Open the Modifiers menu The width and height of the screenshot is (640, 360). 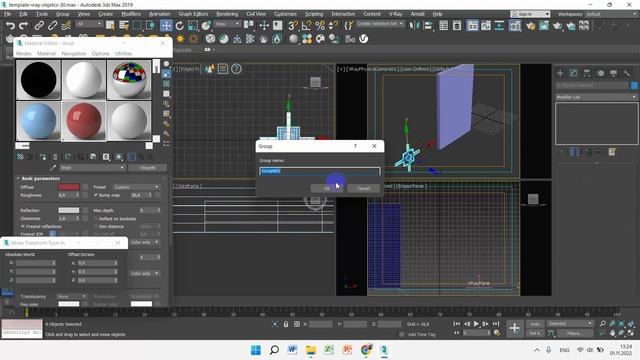click(x=131, y=14)
